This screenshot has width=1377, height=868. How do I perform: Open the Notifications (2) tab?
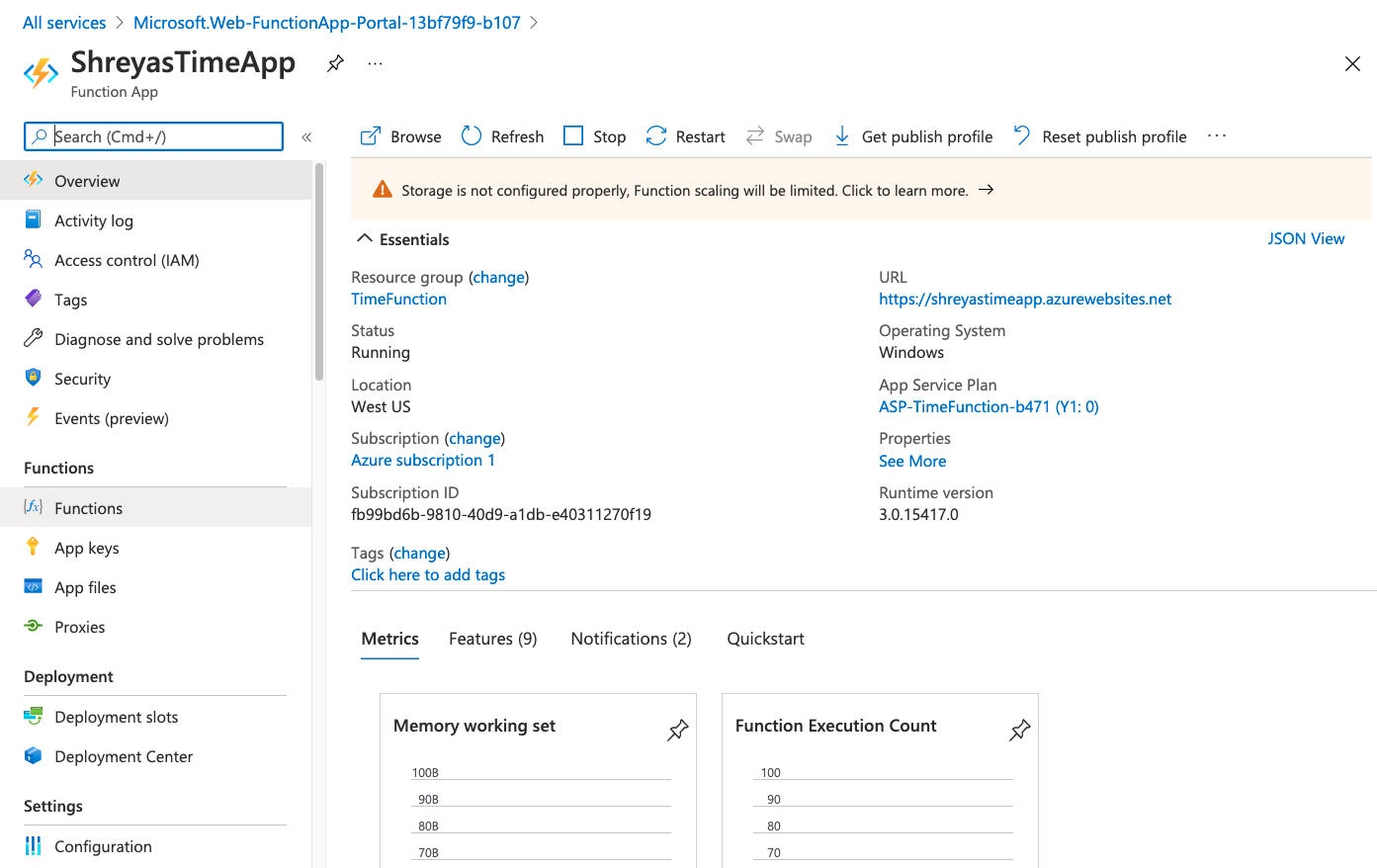[632, 639]
